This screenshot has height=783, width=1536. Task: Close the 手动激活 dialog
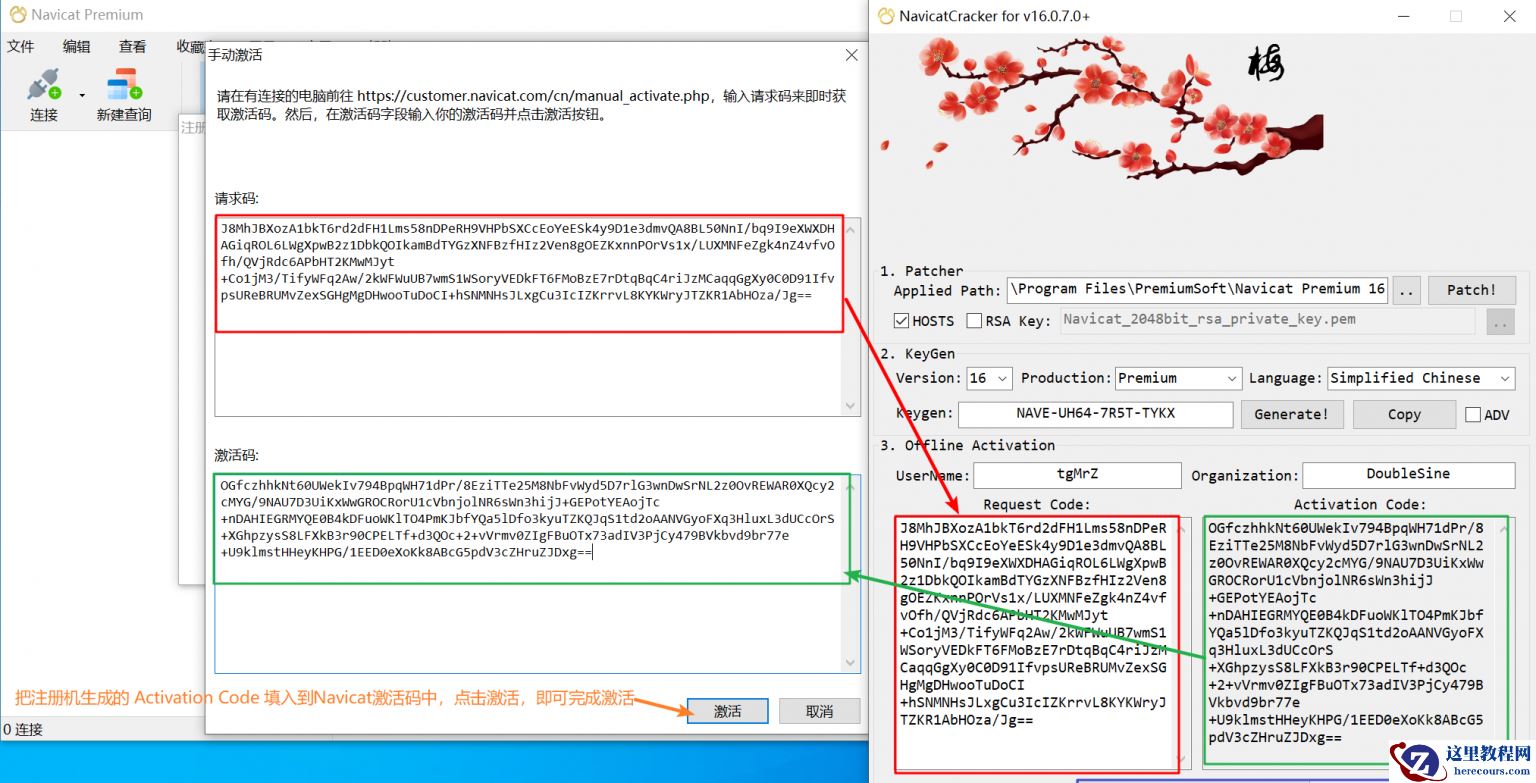pos(852,55)
